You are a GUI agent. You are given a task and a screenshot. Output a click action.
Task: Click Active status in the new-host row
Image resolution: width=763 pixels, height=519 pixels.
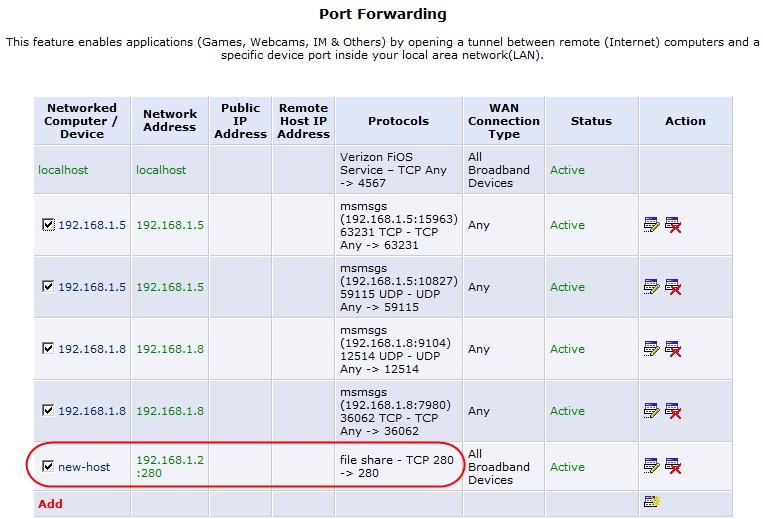(567, 467)
